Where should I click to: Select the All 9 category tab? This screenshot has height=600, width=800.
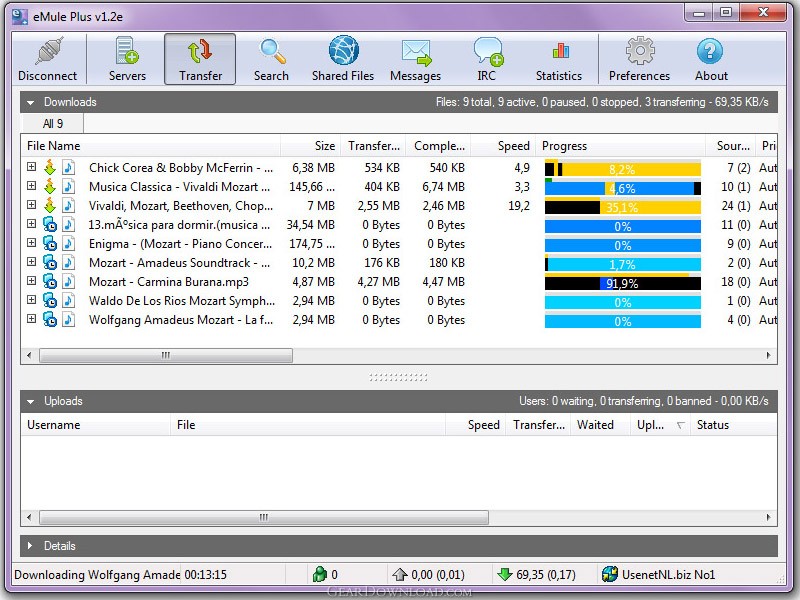[53, 124]
